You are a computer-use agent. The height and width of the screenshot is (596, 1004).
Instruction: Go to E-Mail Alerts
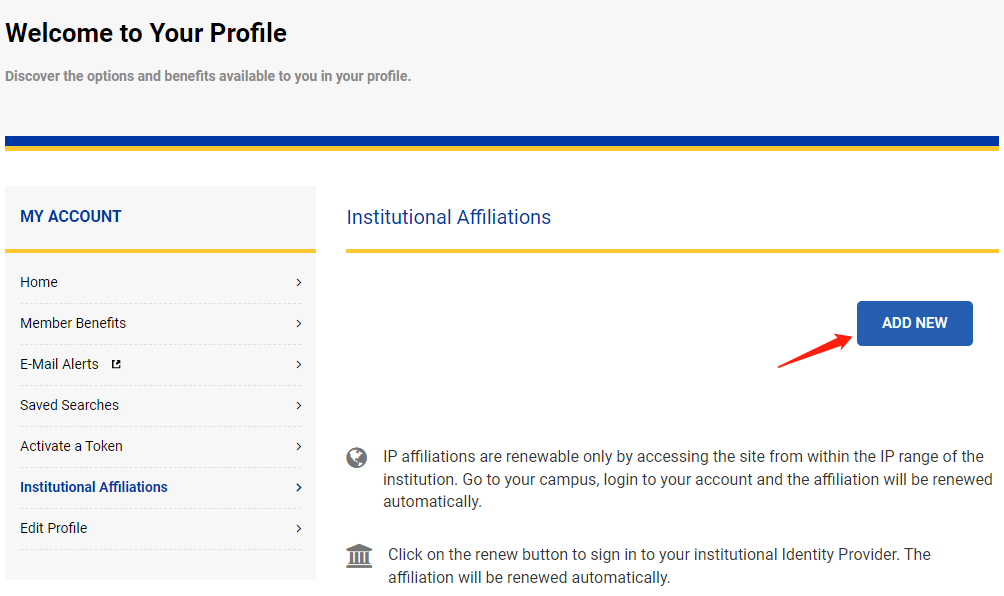pyautogui.click(x=59, y=364)
